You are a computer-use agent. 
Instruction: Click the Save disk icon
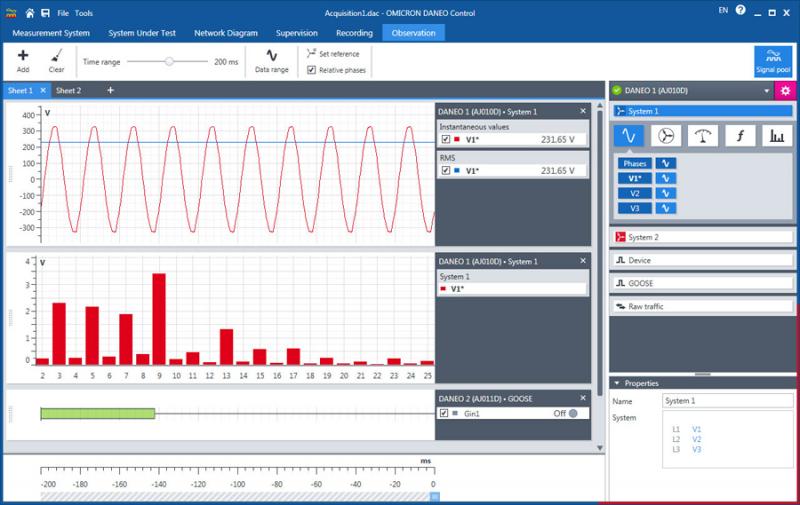(45, 13)
